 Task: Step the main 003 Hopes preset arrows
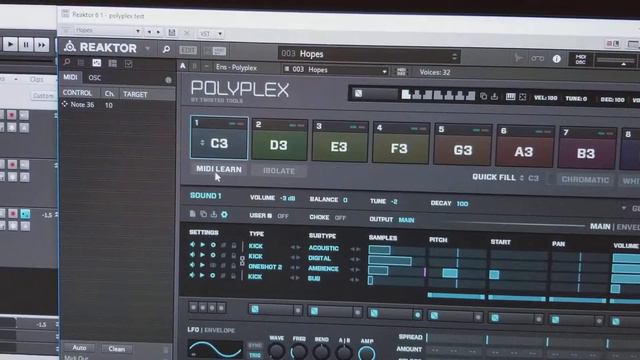click(454, 56)
